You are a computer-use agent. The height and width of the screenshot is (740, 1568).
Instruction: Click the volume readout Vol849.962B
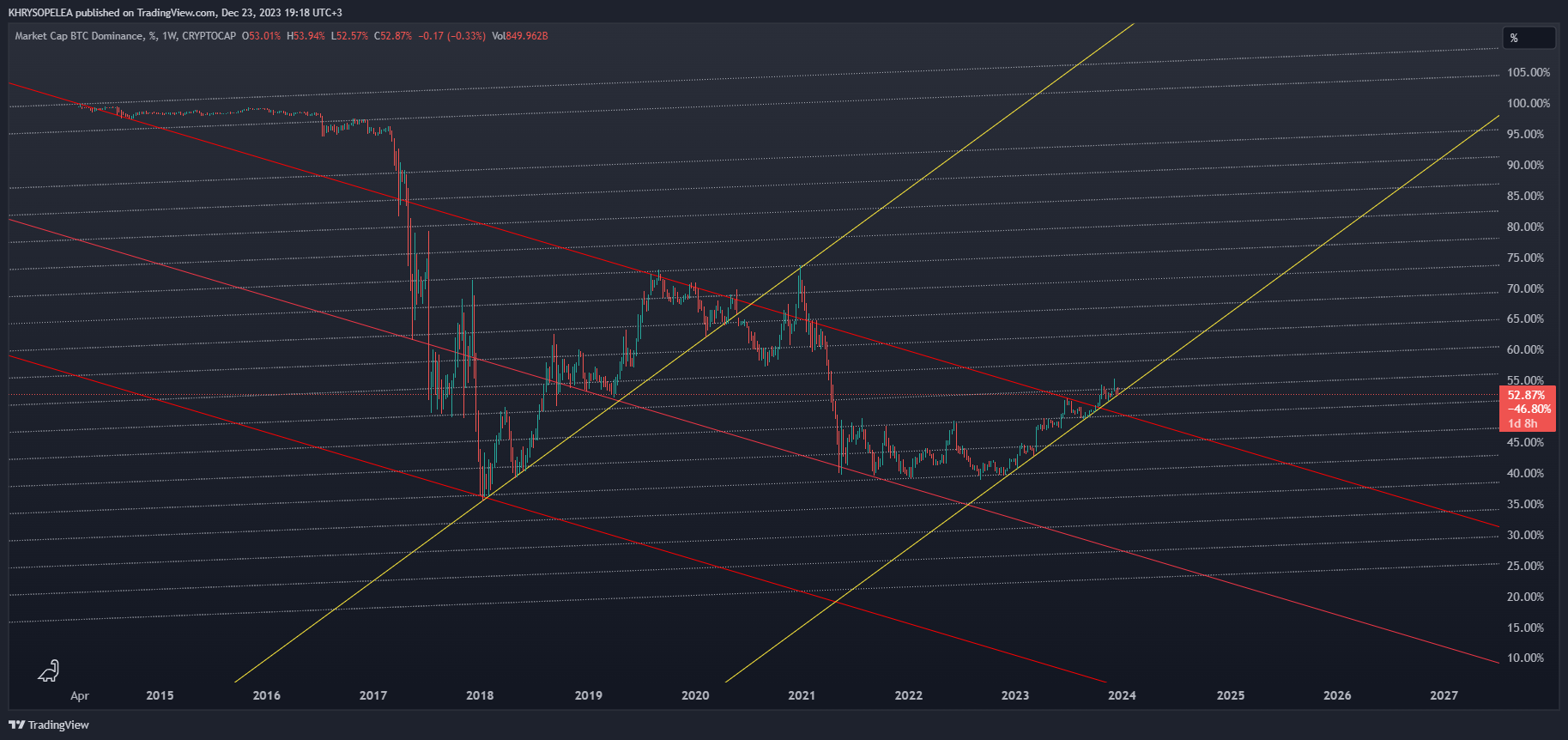520,36
